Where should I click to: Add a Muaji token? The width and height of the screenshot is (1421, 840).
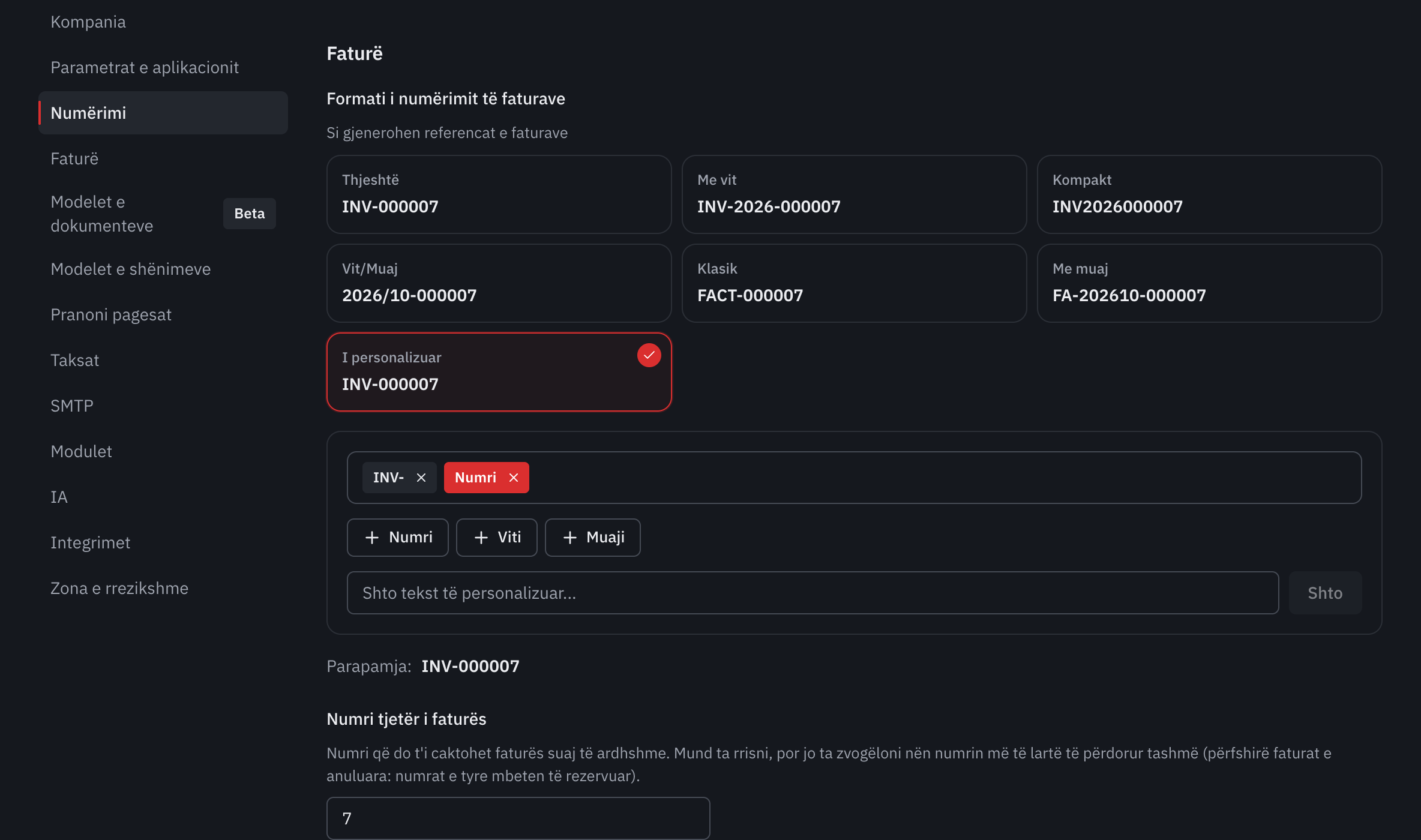pyautogui.click(x=593, y=538)
